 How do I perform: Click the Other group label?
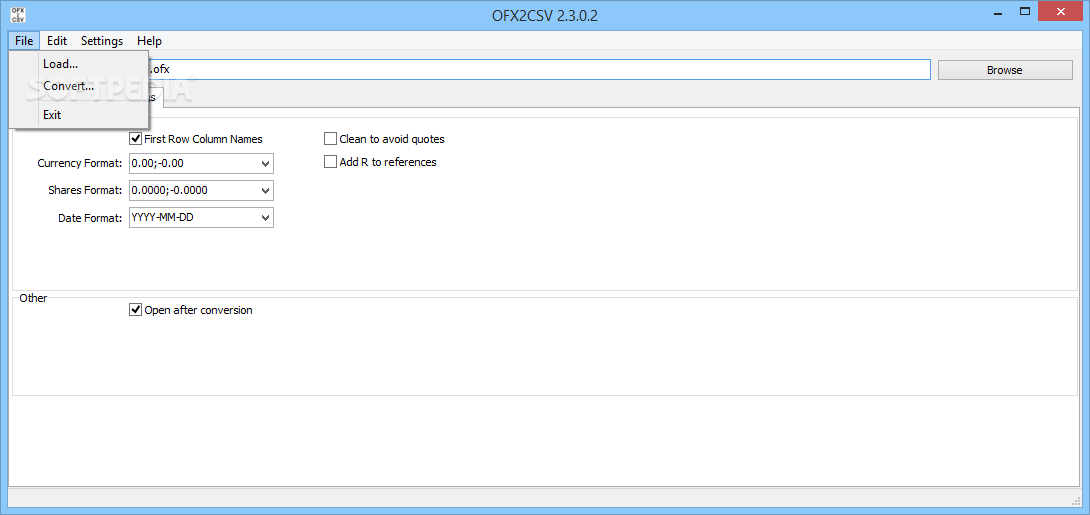tap(33, 298)
